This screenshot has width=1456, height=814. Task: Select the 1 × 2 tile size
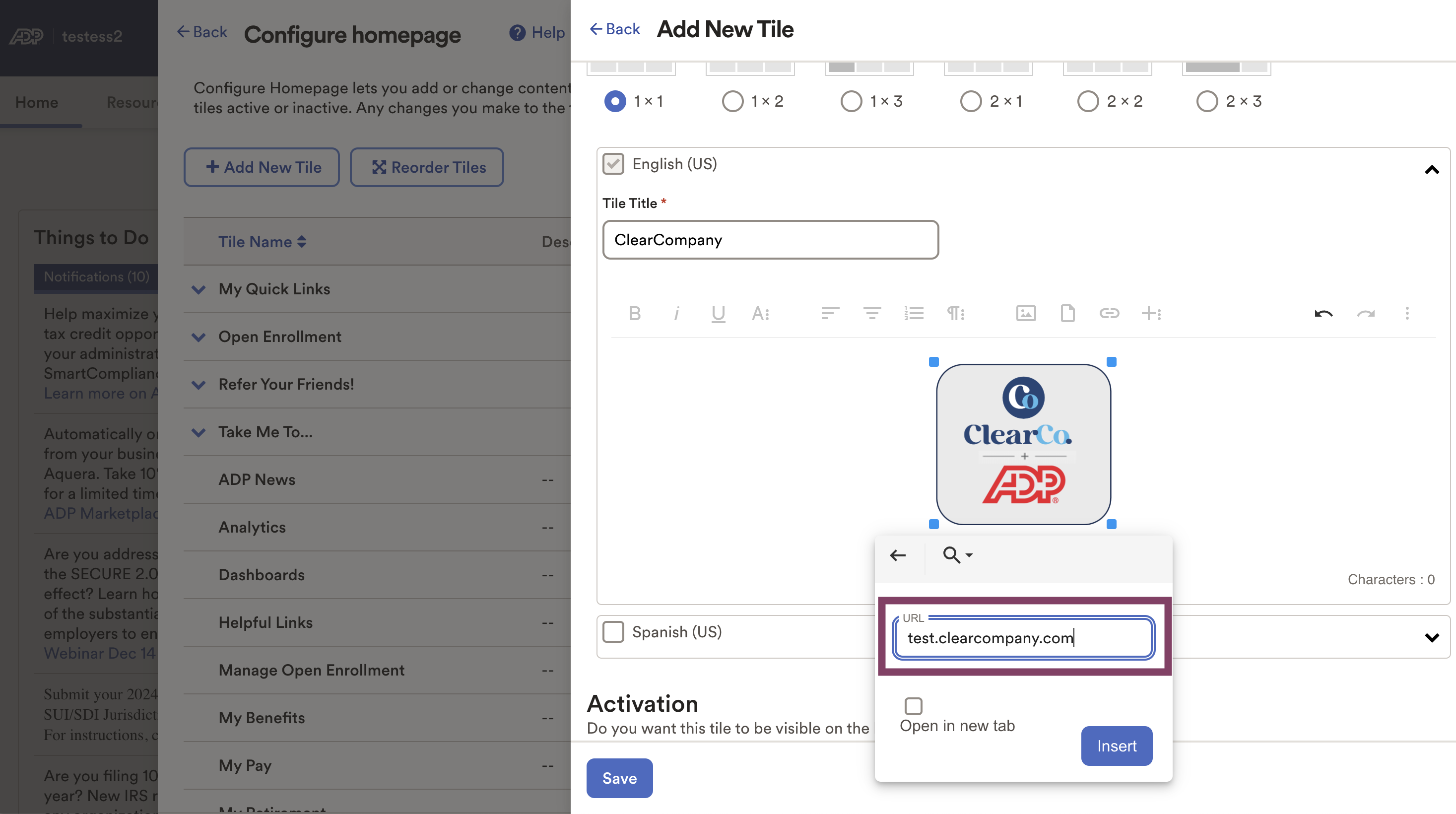[732, 102]
